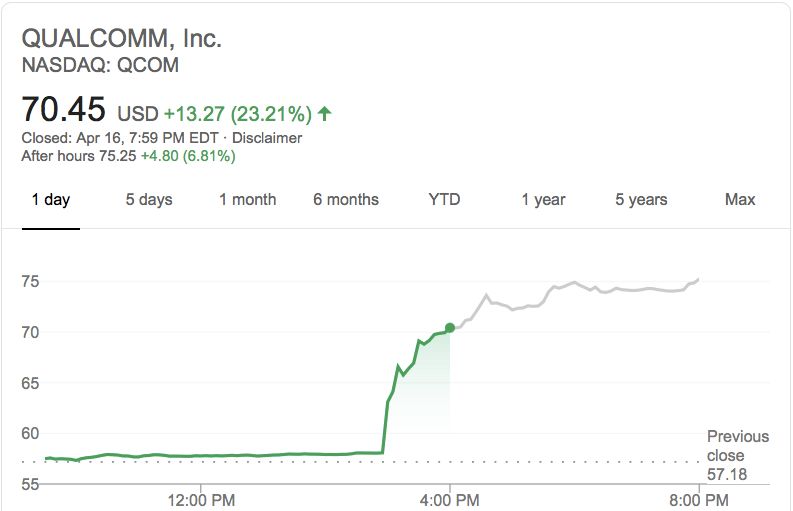
Task: Switch to the 5 days range
Action: (149, 200)
